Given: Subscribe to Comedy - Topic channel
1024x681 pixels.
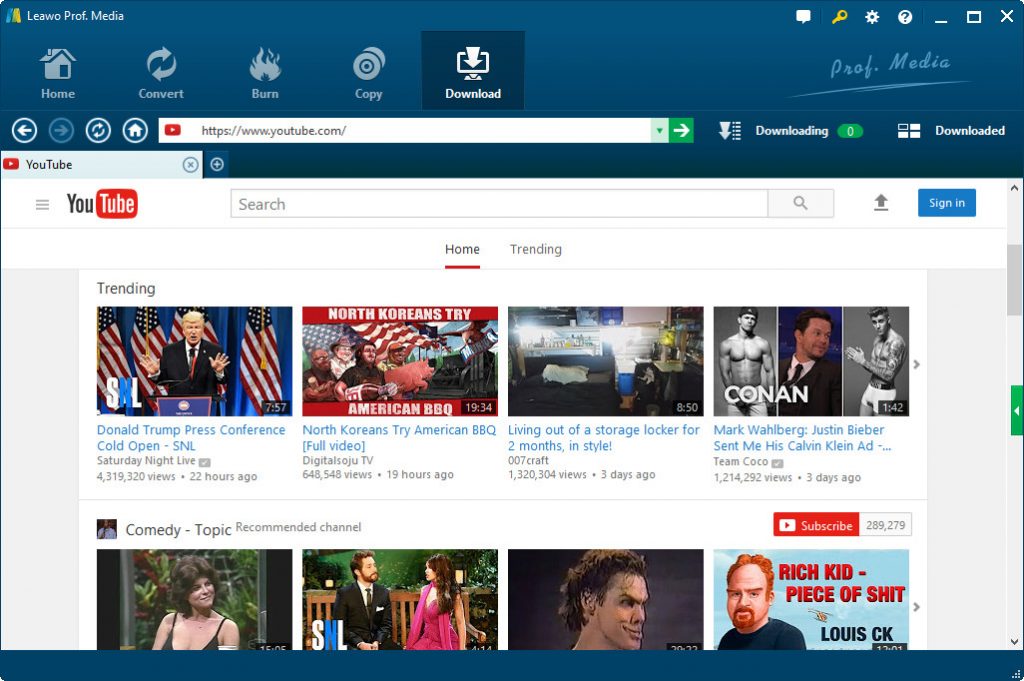Looking at the screenshot, I should coord(816,525).
